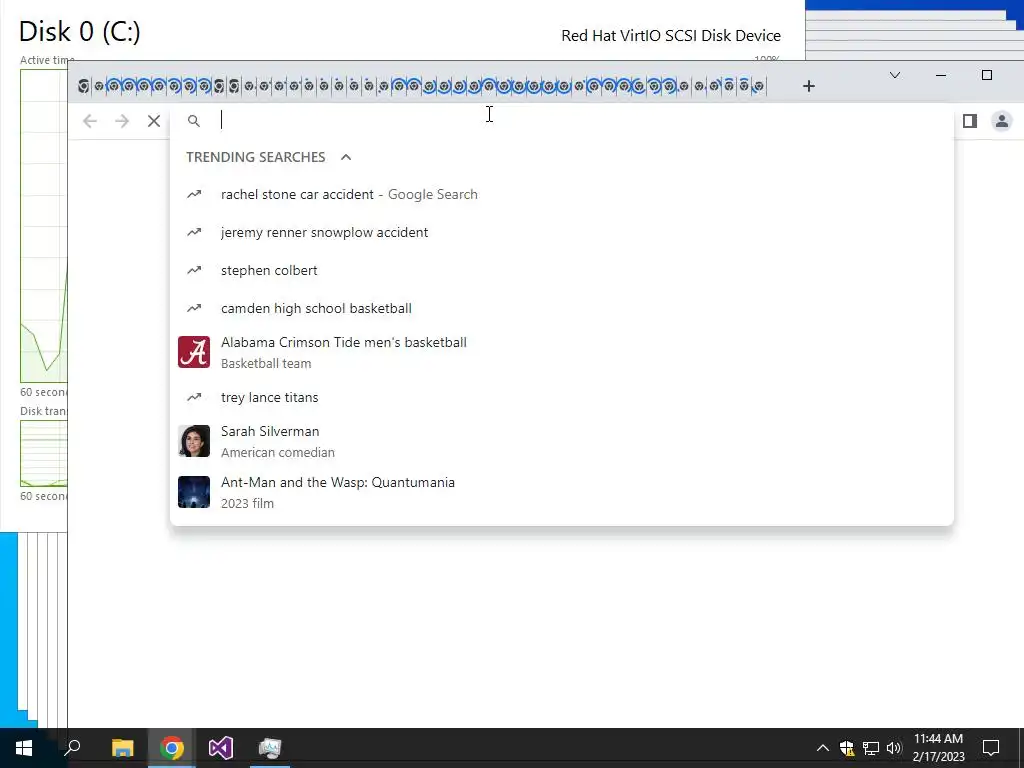The height and width of the screenshot is (768, 1024).
Task: Minimize the Chrome window
Action: pyautogui.click(x=941, y=75)
